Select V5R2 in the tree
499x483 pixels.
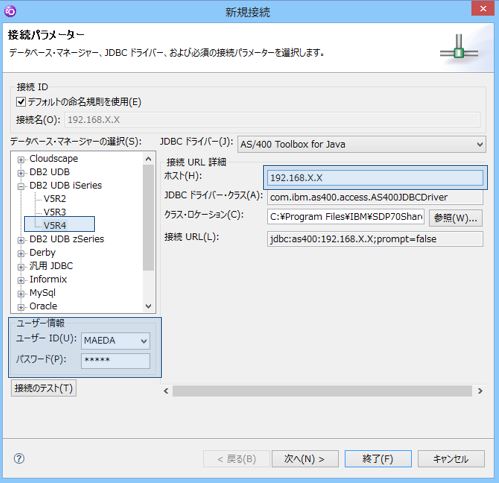[x=55, y=199]
